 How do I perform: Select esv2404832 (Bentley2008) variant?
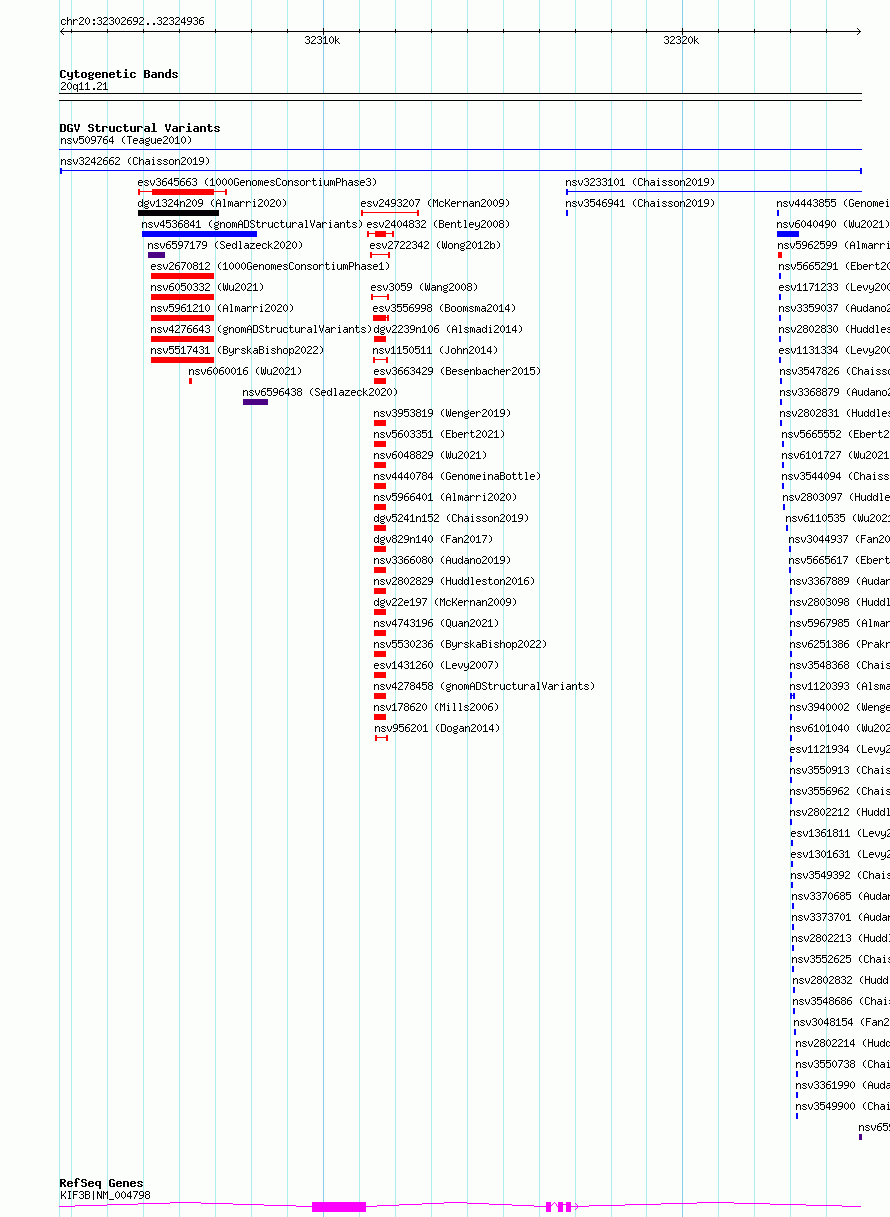(x=438, y=225)
